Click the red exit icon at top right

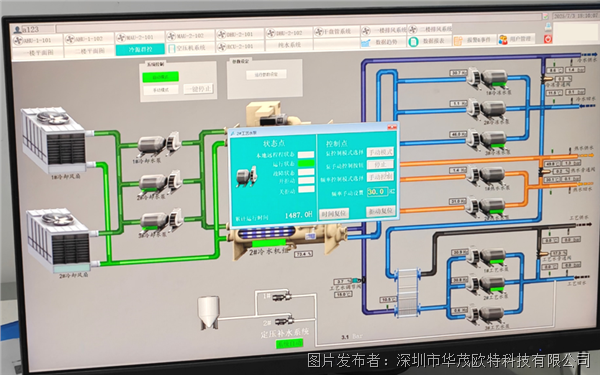548,39
